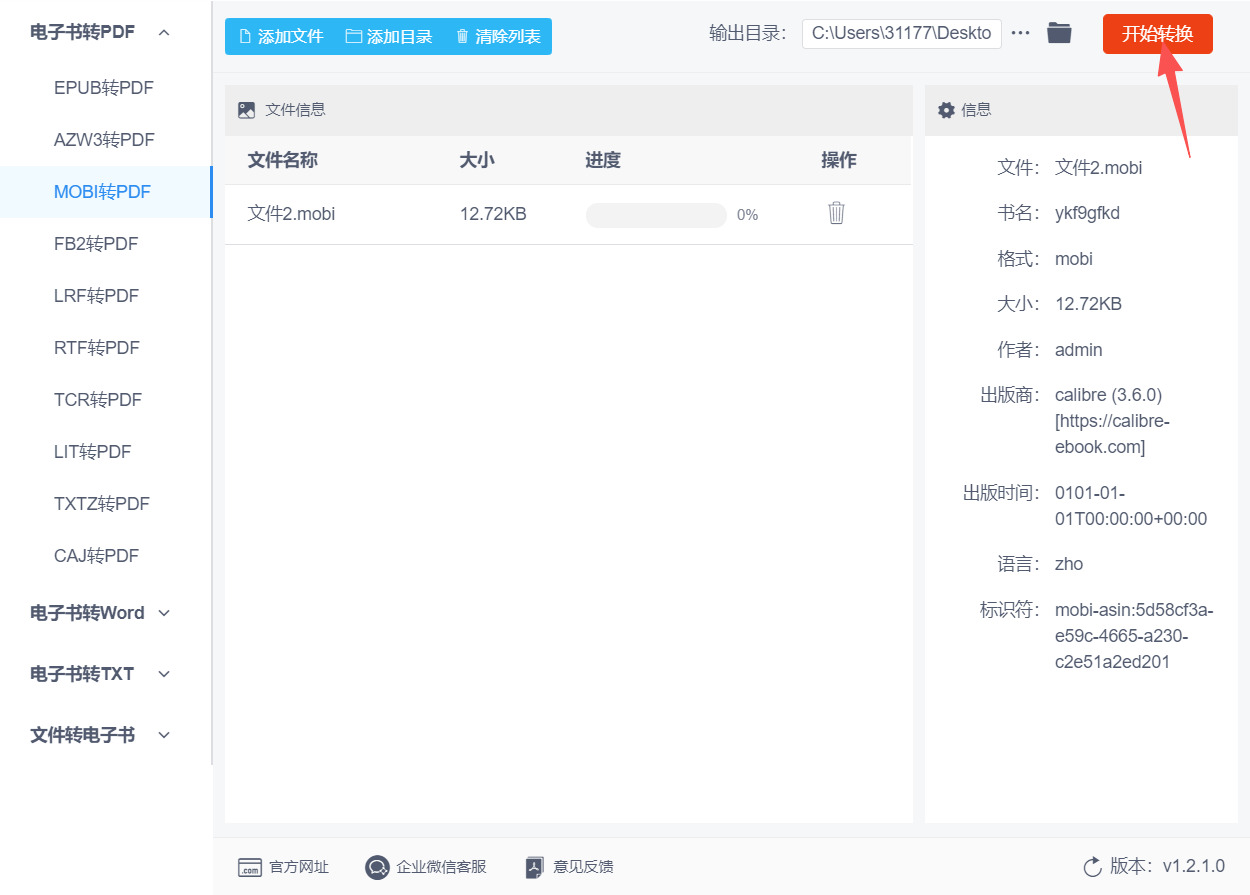Click the language value zho
Screen dimensions: 1250x895
tap(1069, 564)
